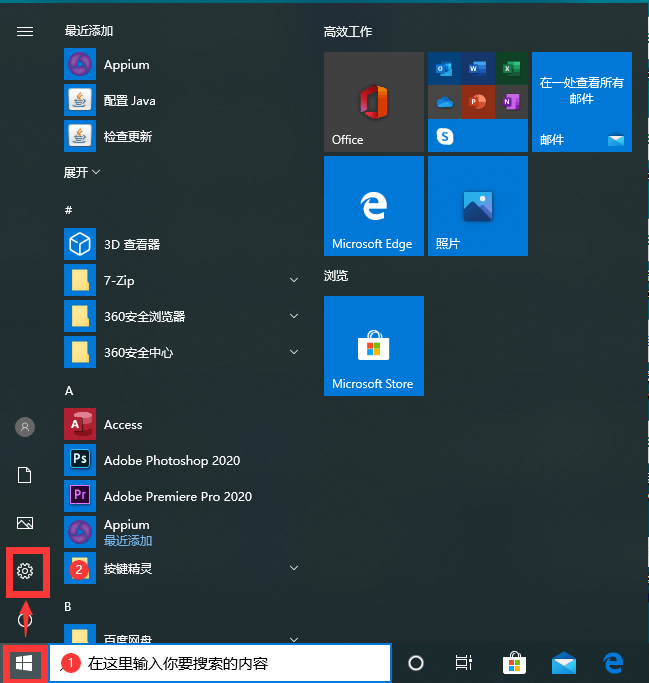Open OneNote in Office tile group
Image resolution: width=649 pixels, height=683 pixels.
(511, 102)
